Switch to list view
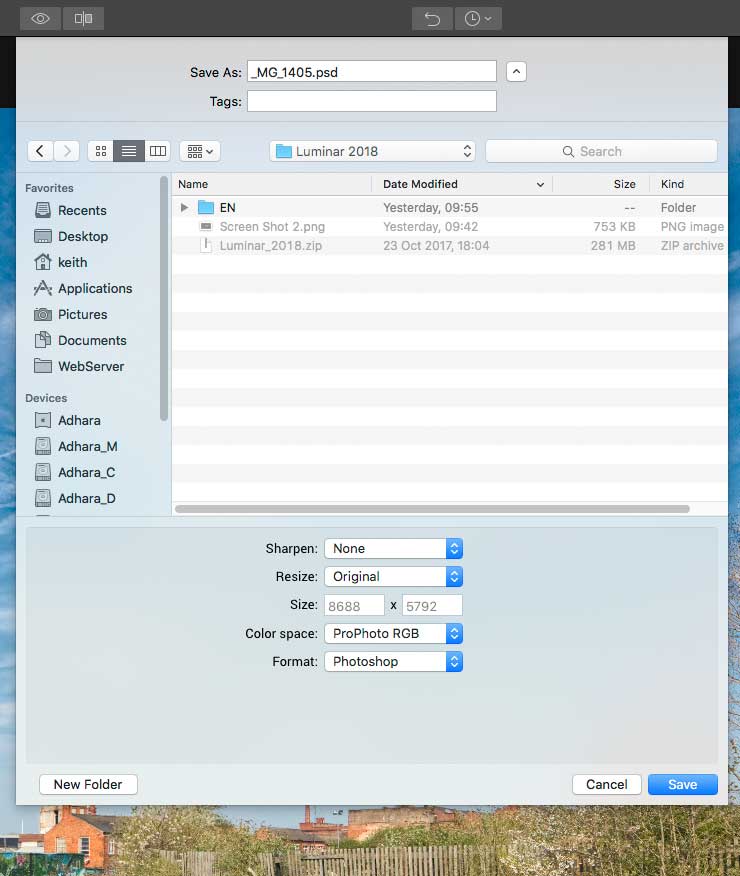 129,151
